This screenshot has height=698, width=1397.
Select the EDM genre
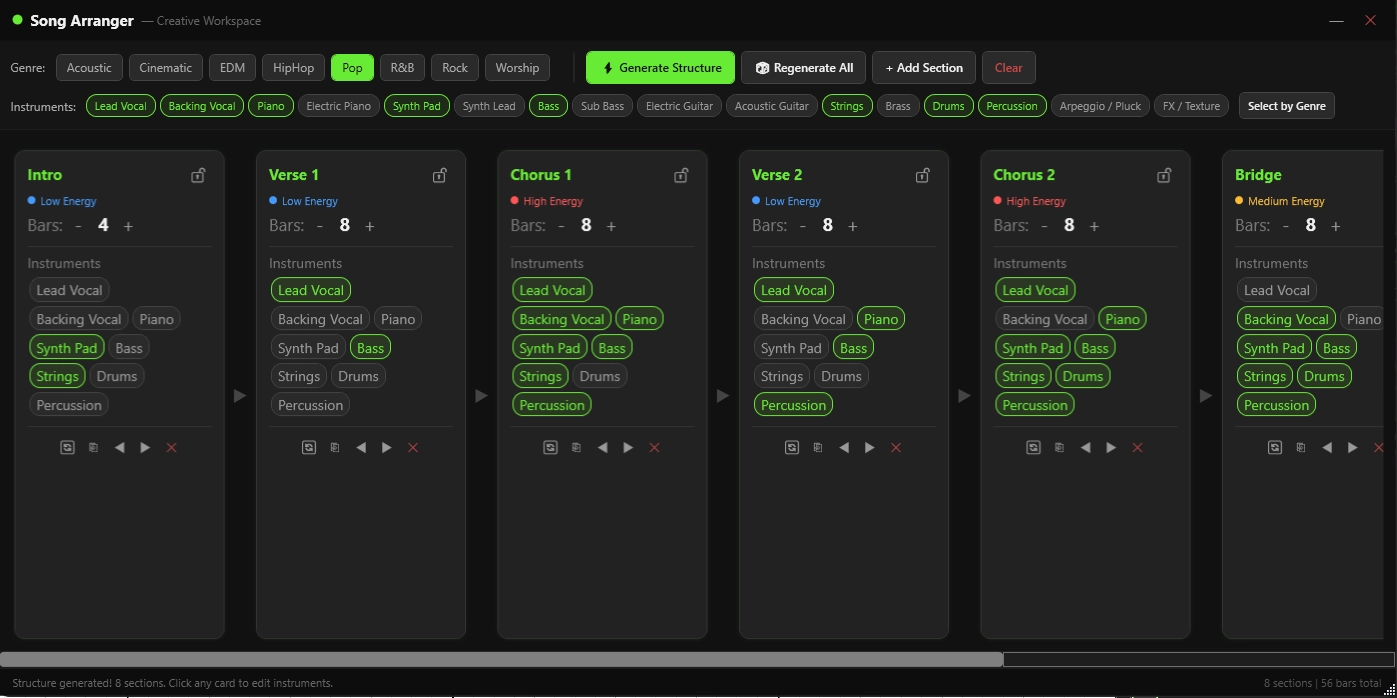(232, 68)
